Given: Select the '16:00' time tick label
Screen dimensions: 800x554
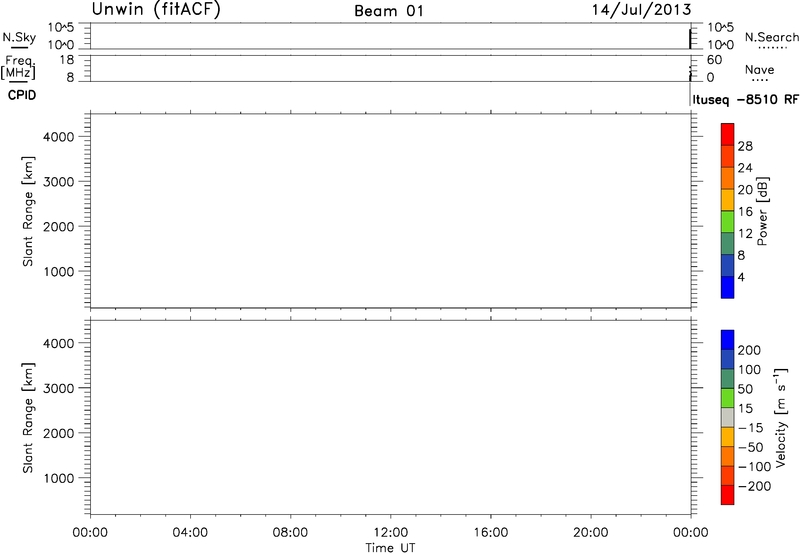Looking at the screenshot, I should coord(490,533).
